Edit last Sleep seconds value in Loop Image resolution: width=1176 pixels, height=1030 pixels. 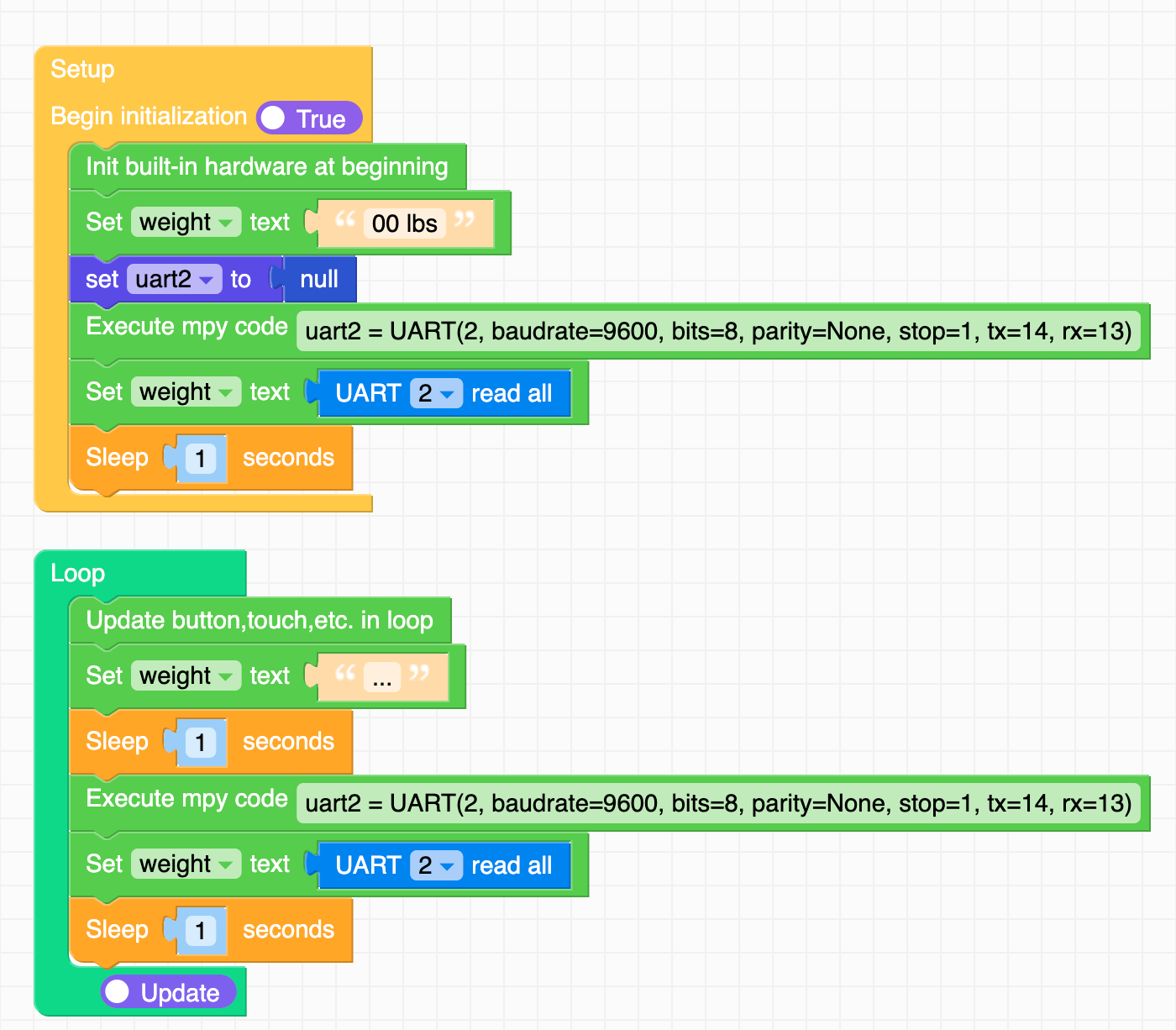[200, 931]
